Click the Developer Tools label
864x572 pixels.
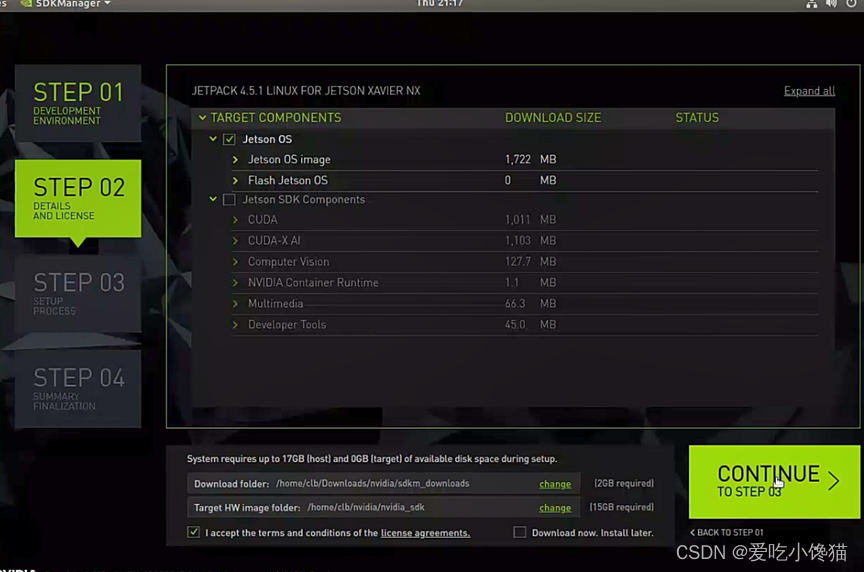point(287,325)
